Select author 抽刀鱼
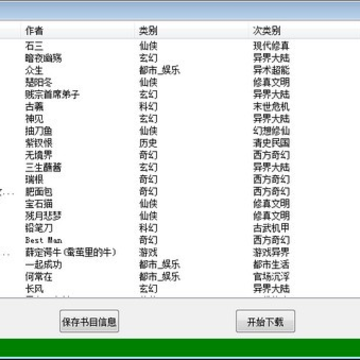 (x=39, y=131)
